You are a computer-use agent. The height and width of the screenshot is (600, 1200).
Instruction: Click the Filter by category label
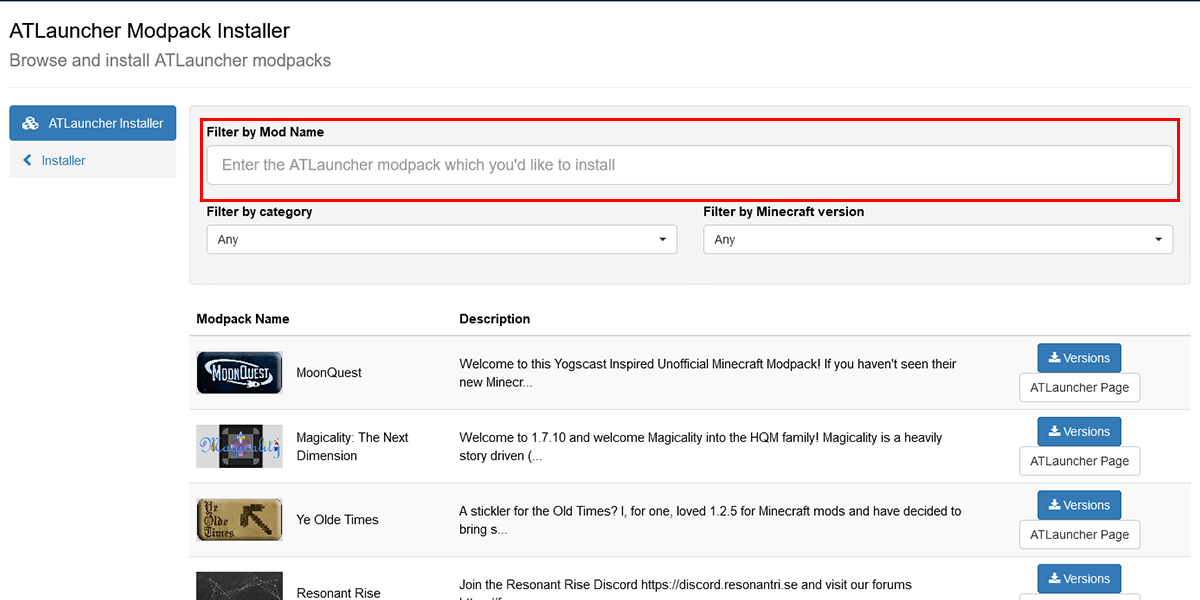[260, 212]
